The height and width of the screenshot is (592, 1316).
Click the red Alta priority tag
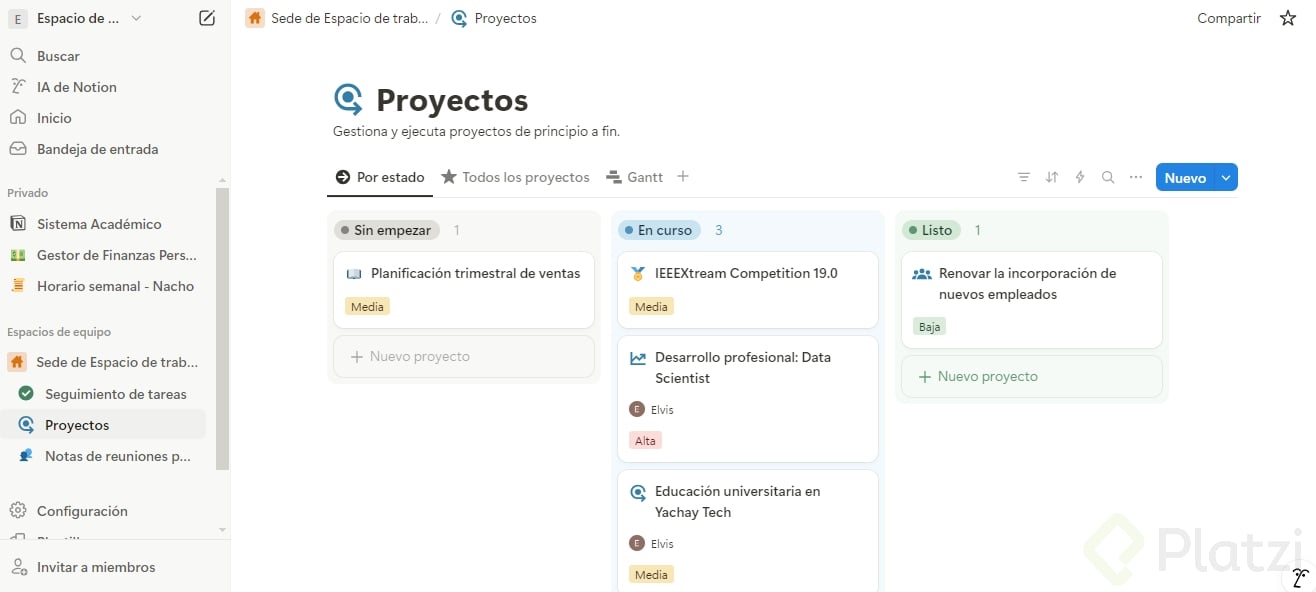click(646, 440)
